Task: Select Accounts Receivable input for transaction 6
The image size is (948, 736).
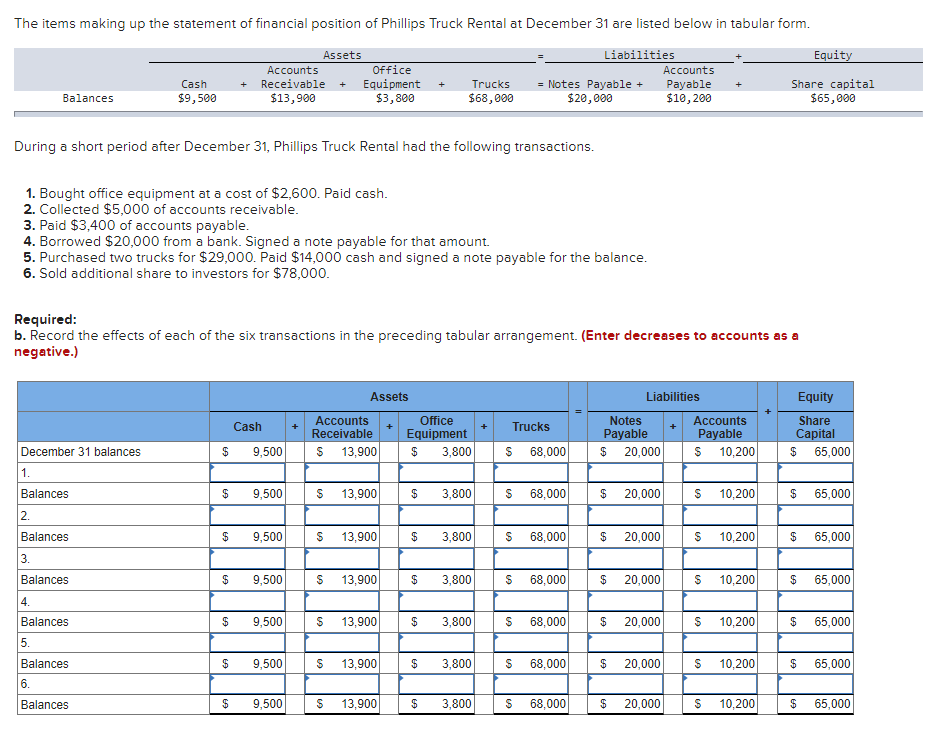Action: 342,684
